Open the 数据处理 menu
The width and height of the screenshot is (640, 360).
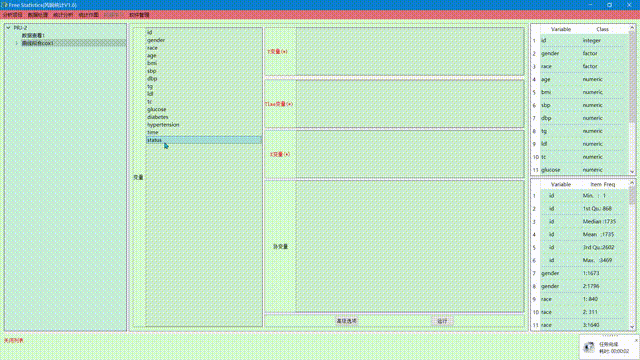coord(38,15)
